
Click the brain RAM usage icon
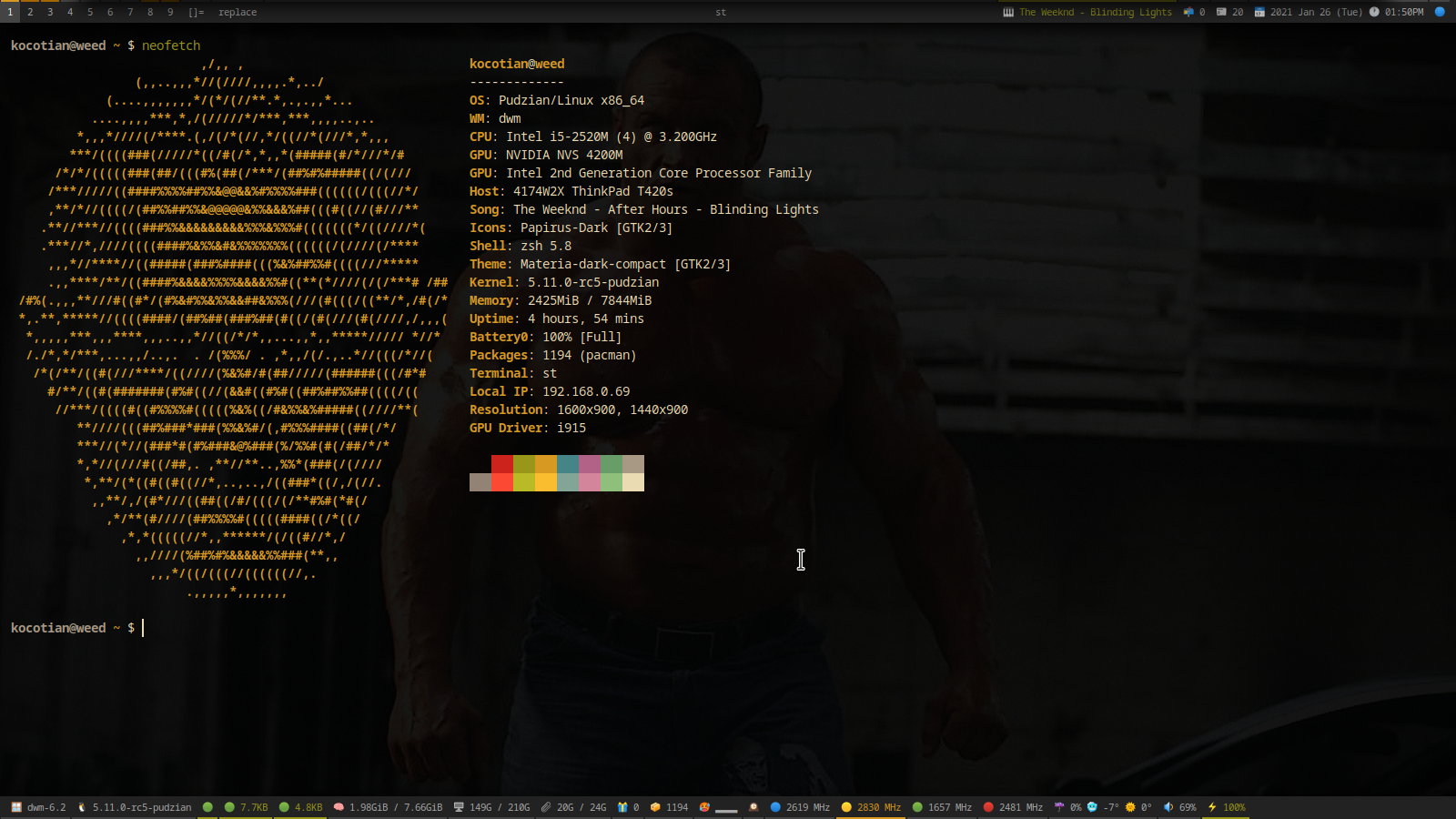[339, 807]
